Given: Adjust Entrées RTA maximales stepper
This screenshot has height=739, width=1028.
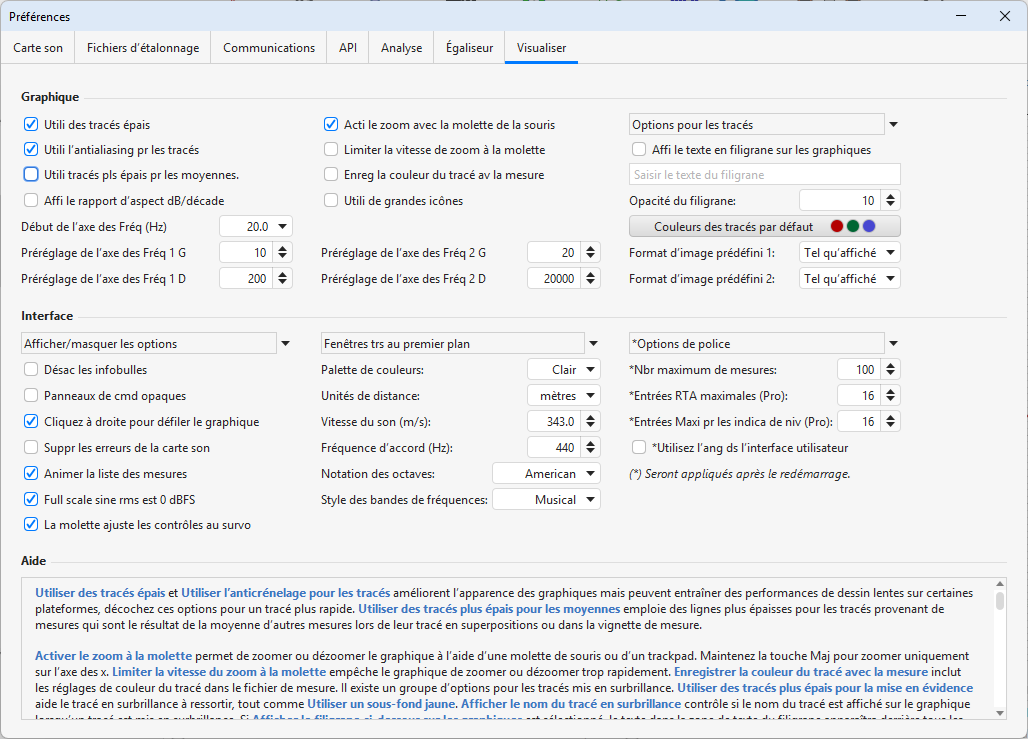Looking at the screenshot, I should (x=890, y=395).
